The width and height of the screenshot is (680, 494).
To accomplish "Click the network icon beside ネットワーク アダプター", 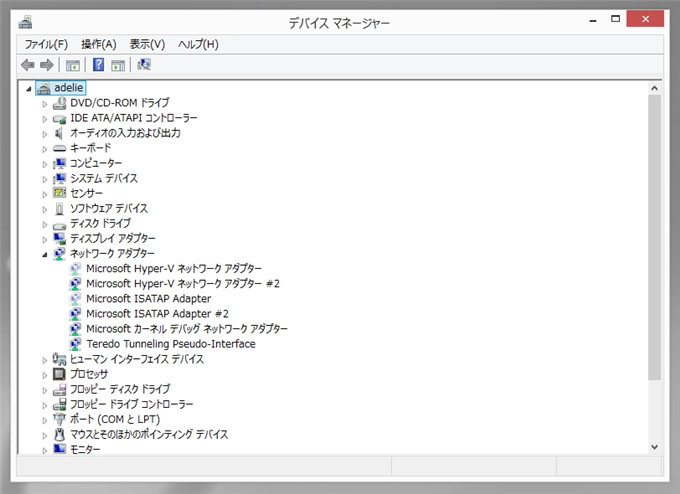I will pos(59,253).
